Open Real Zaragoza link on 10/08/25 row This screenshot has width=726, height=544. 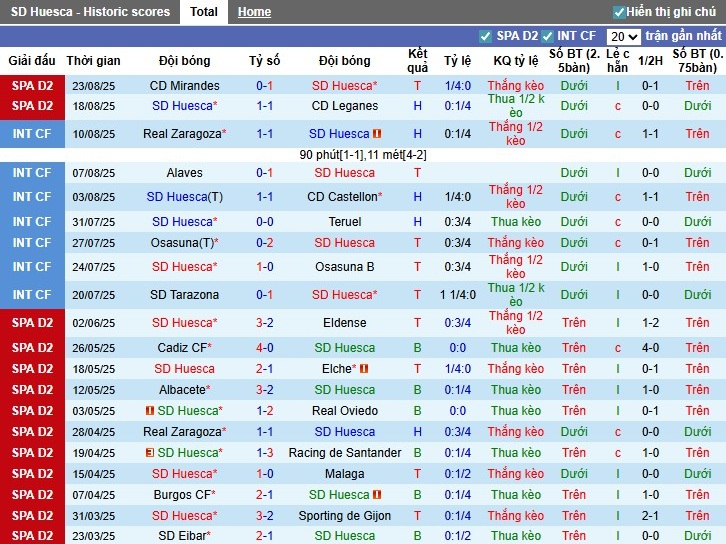184,134
